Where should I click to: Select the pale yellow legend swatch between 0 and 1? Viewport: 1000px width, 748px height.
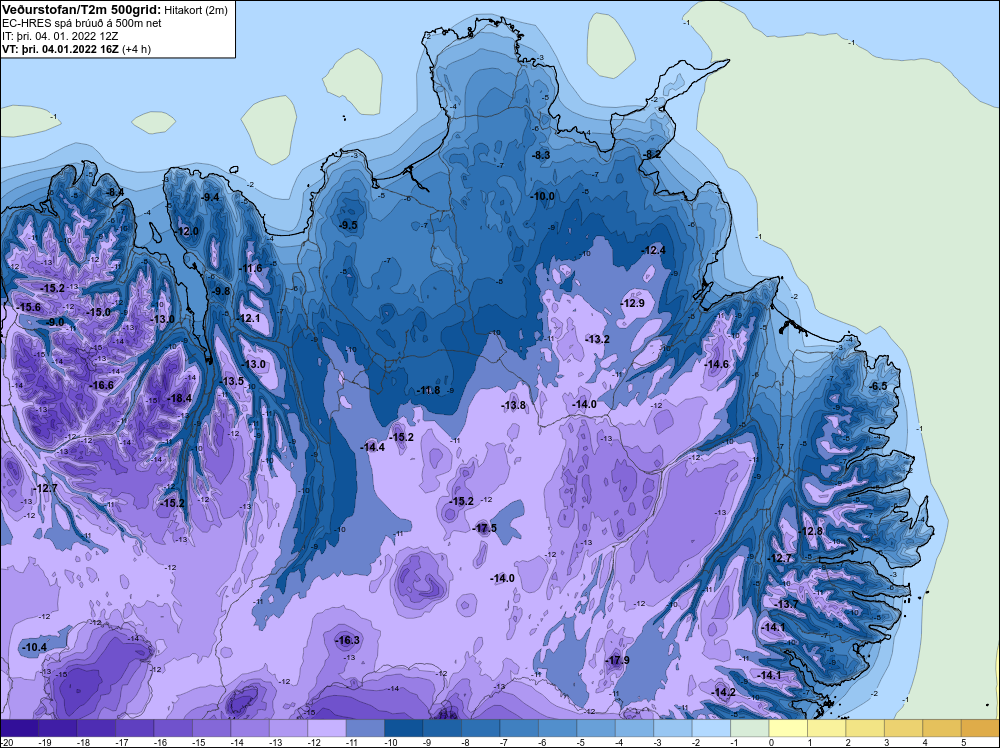pos(788,728)
